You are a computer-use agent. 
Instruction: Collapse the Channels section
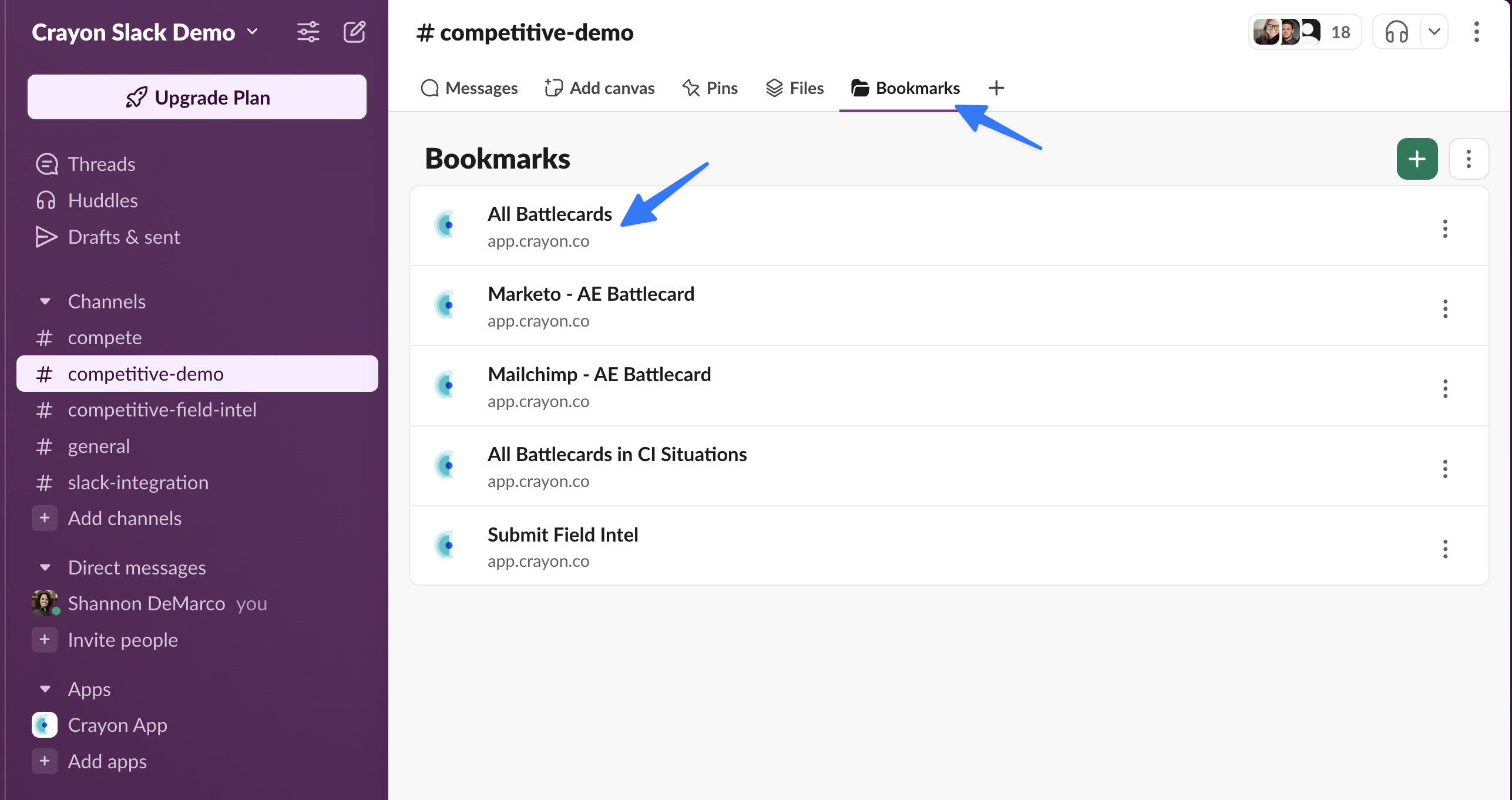coord(45,301)
